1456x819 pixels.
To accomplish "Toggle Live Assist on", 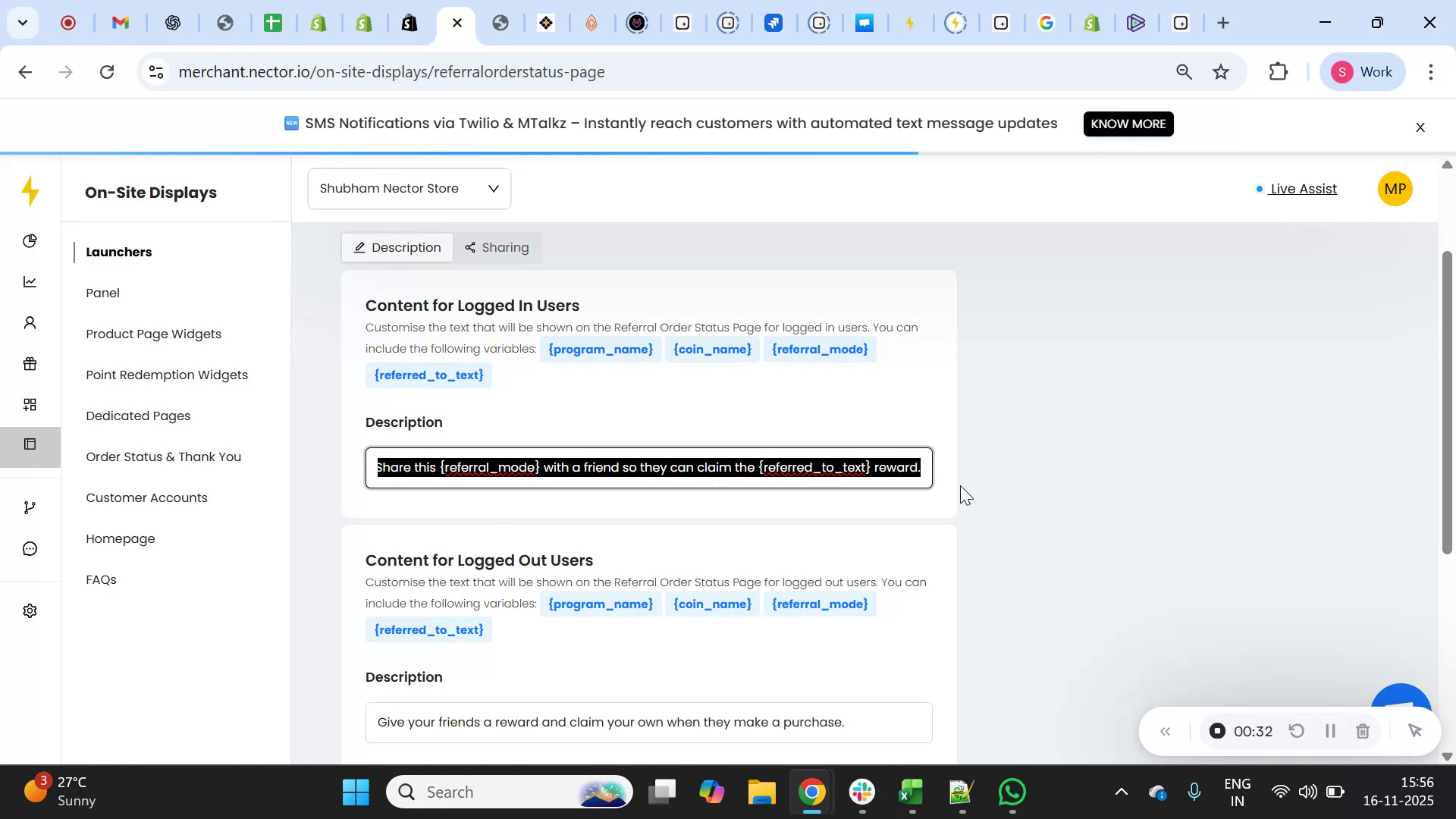I will (x=1301, y=189).
